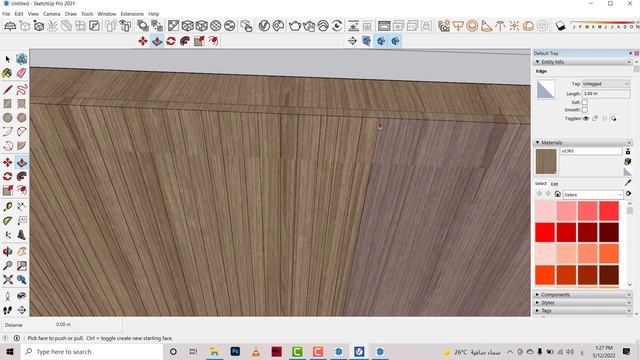
Task: Choose the Protractor tool
Action: coord(7,221)
